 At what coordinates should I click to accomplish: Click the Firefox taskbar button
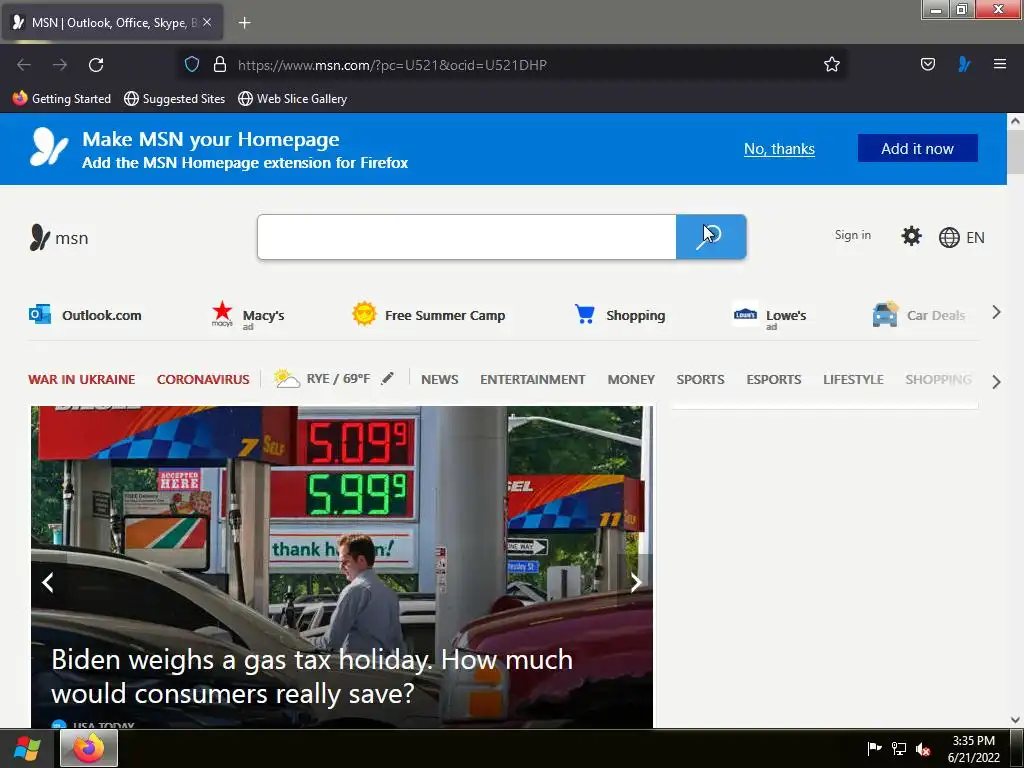(x=89, y=748)
